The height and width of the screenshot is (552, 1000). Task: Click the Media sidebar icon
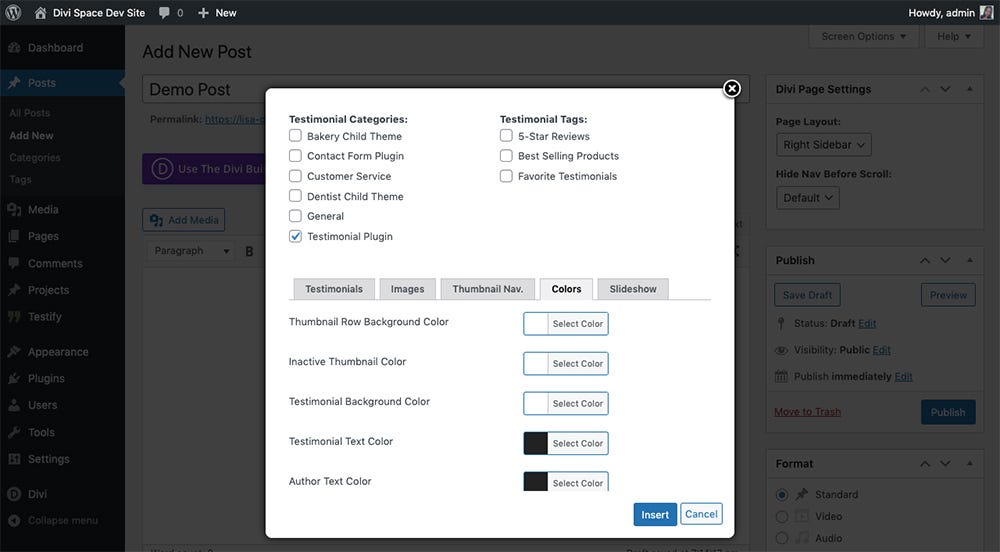(x=14, y=210)
